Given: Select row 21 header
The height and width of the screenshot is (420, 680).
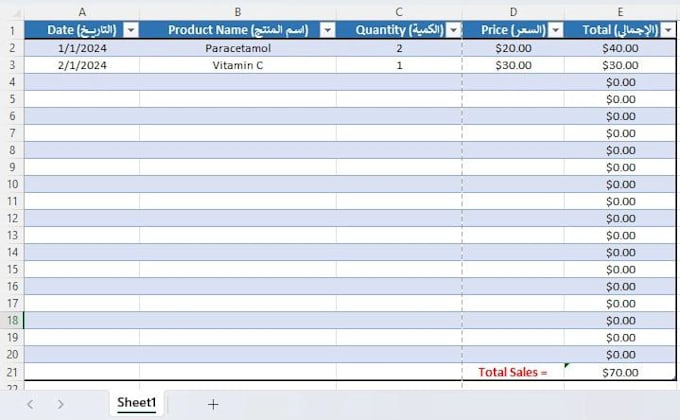Looking at the screenshot, I should (x=12, y=372).
